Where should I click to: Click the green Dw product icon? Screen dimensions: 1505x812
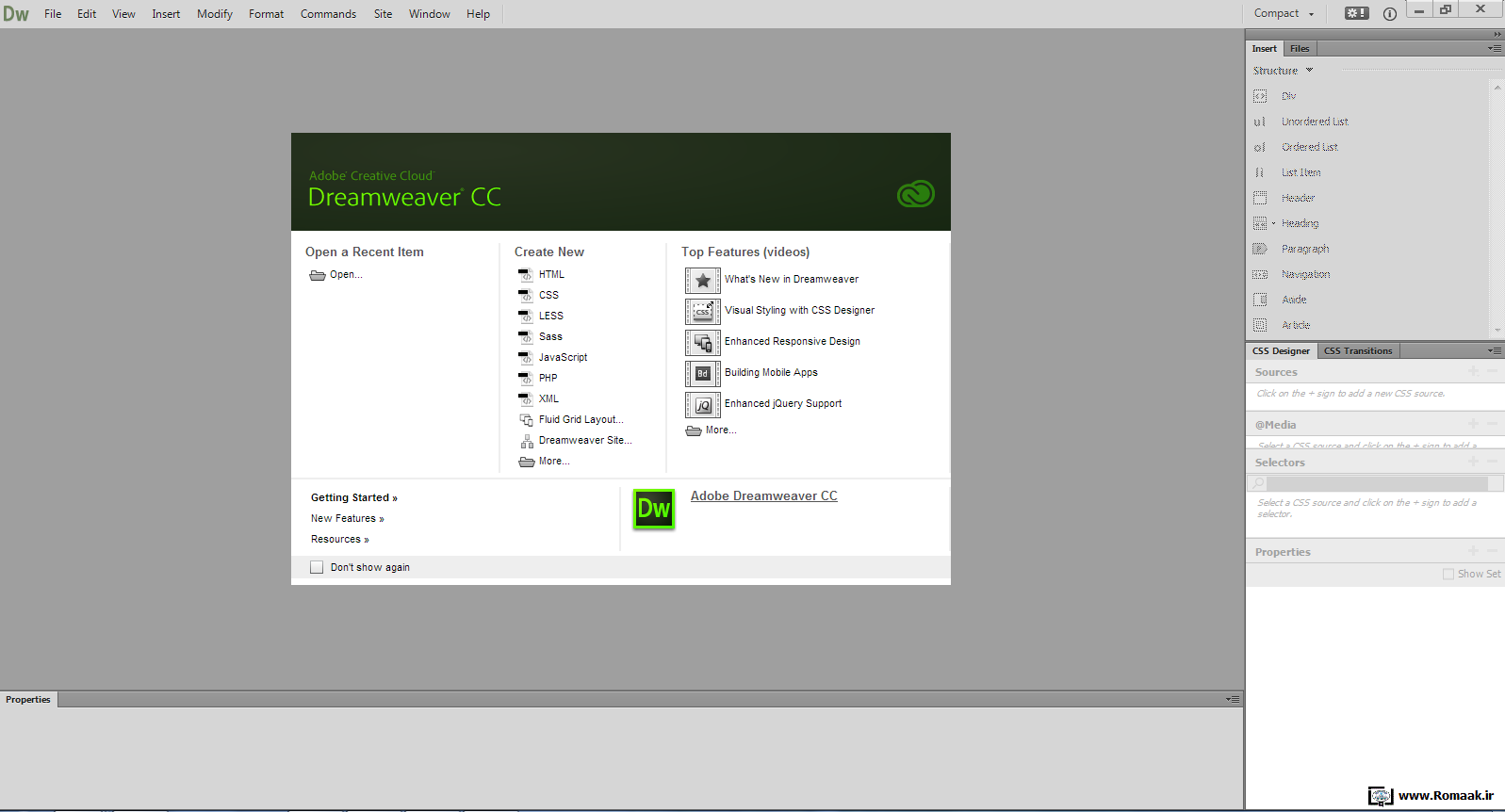point(653,510)
